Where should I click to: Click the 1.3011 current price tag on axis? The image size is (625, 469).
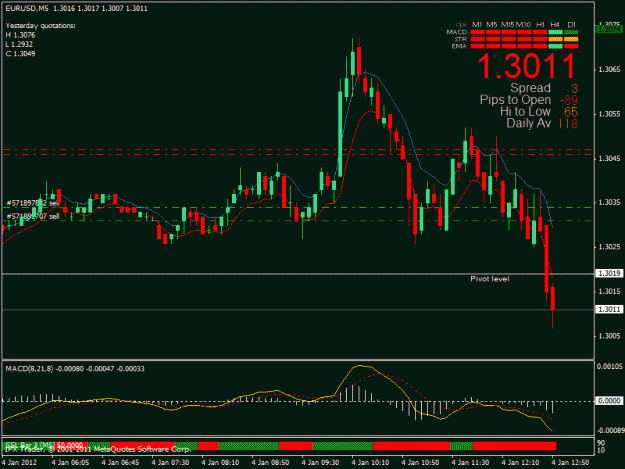pos(609,309)
